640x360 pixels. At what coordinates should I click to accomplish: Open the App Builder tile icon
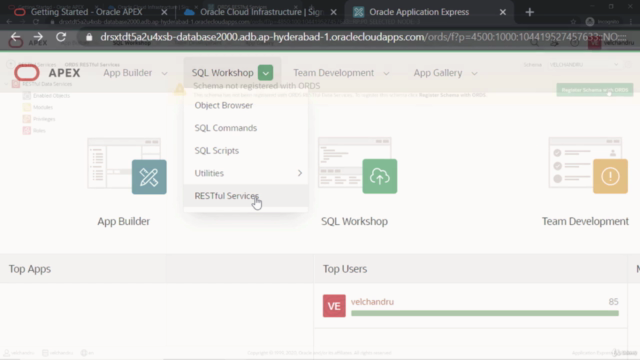[x=149, y=177]
